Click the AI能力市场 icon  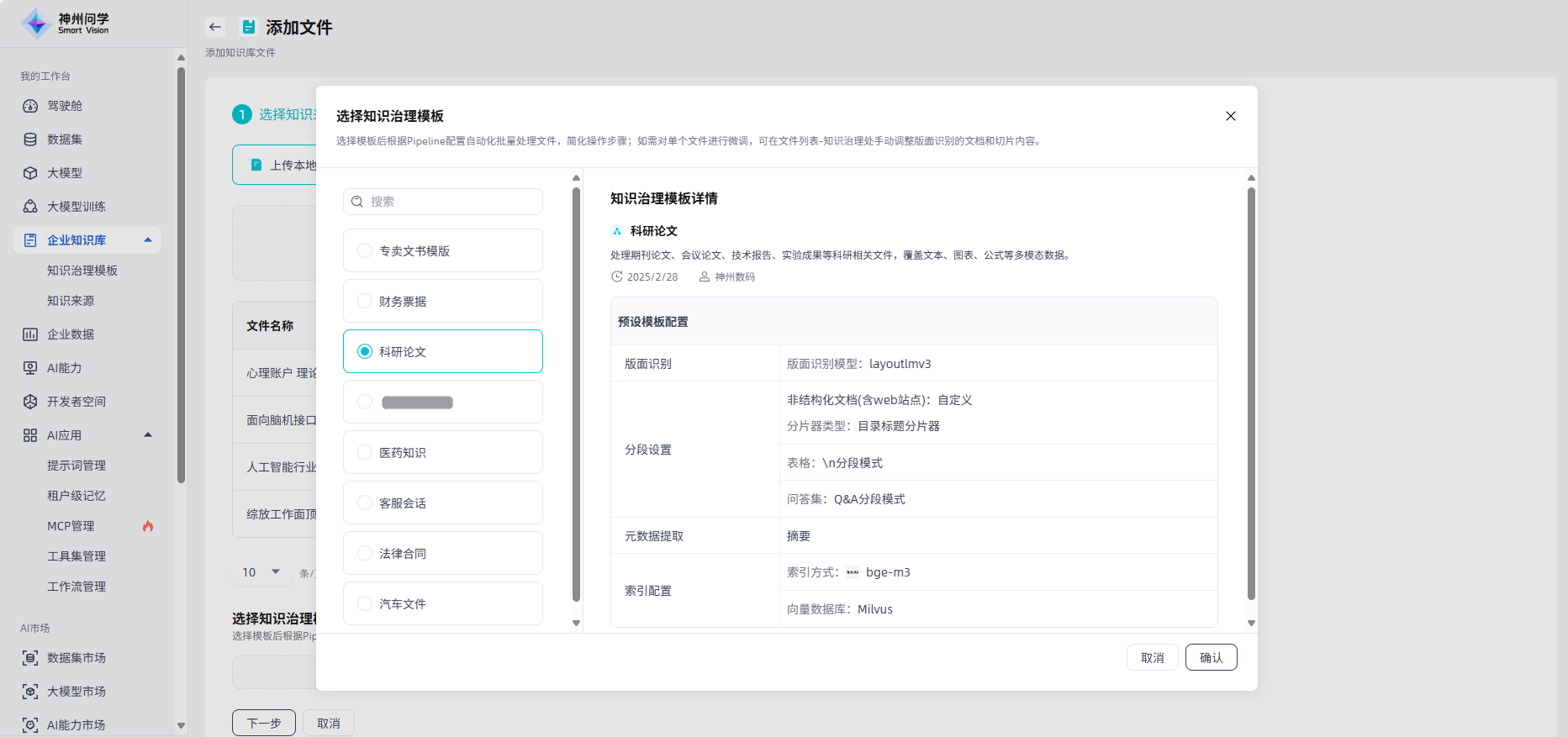coord(30,725)
